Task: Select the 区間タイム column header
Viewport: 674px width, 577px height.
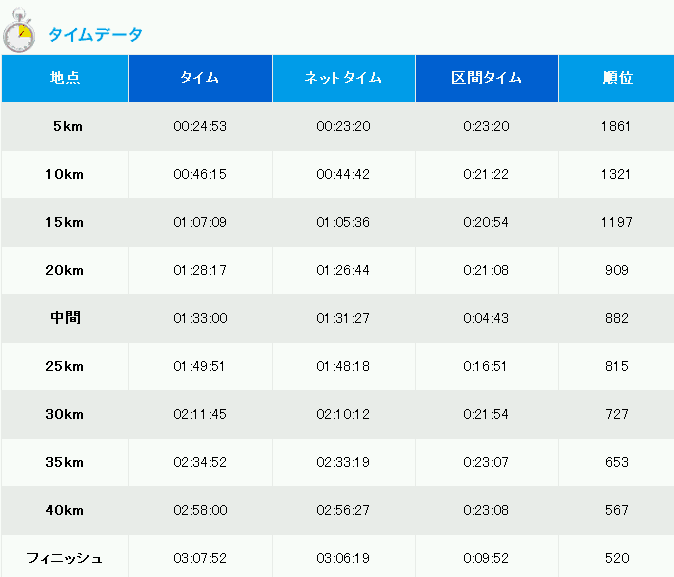Action: click(x=487, y=78)
